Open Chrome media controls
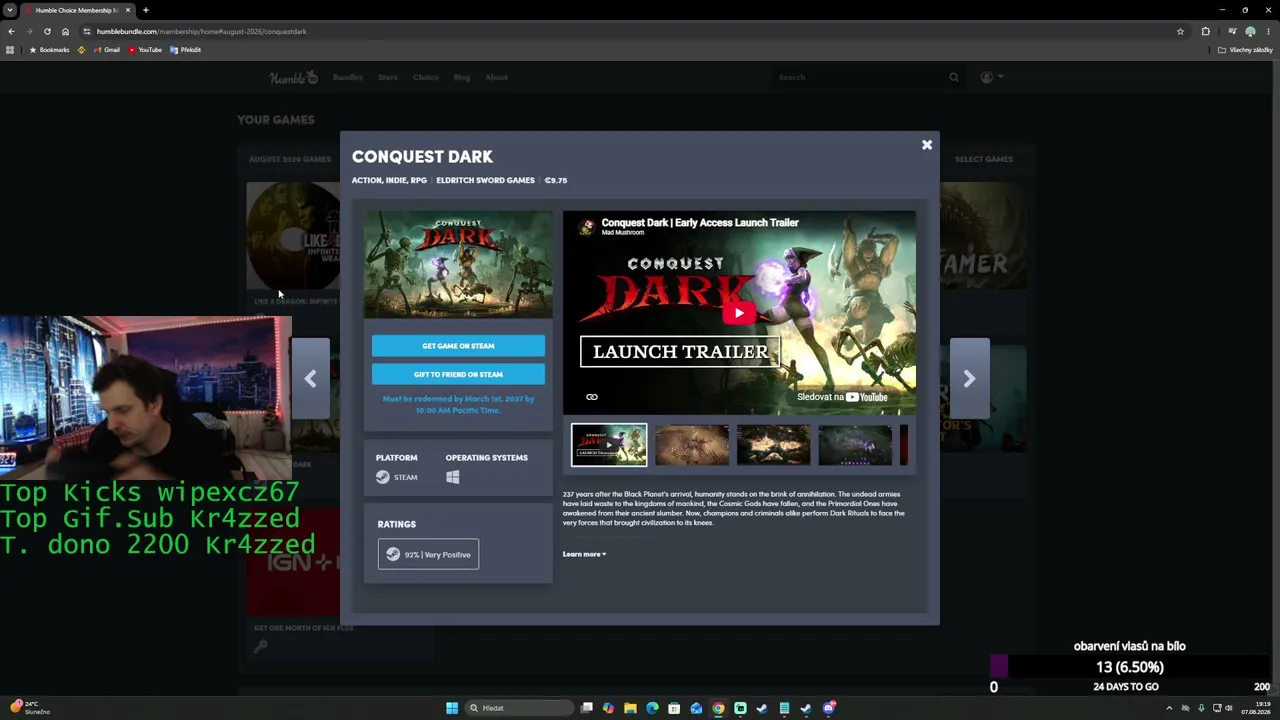Screen dimensions: 1280x720 coord(1232,31)
